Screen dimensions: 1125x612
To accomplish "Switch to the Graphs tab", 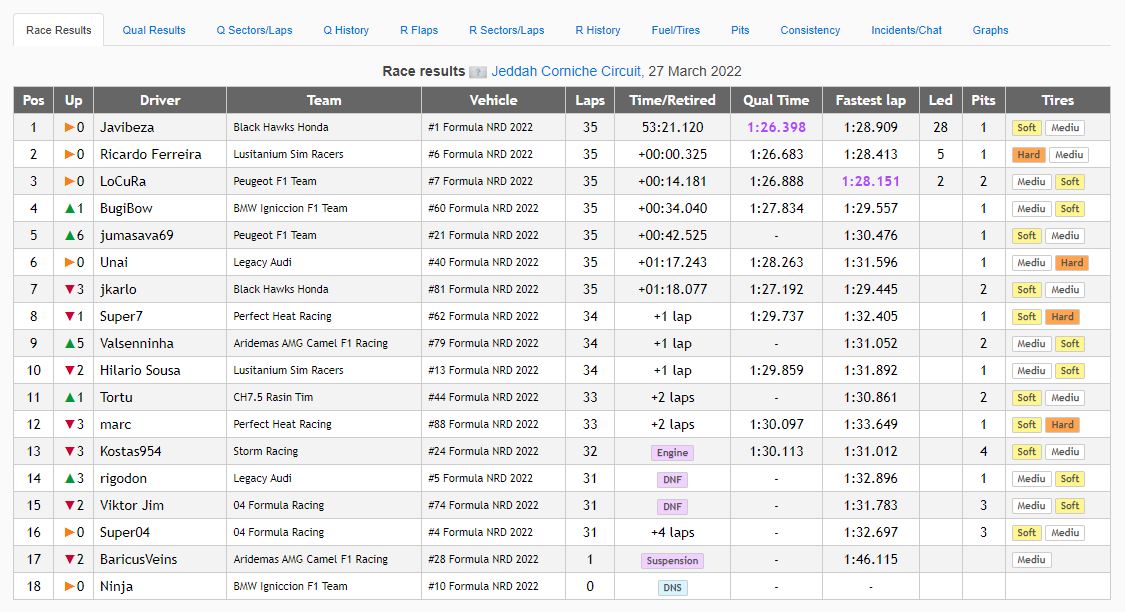I will click(990, 30).
